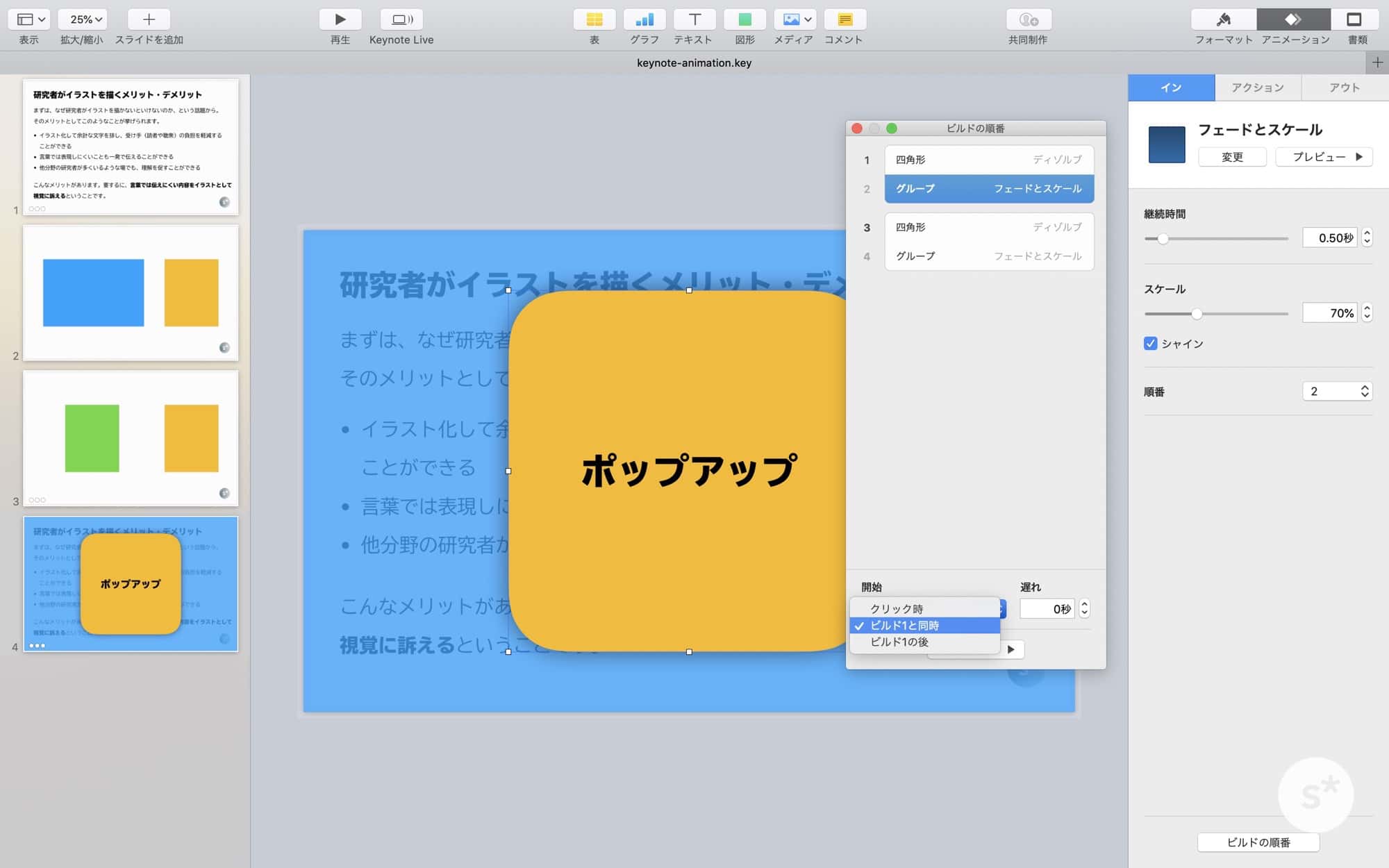Image resolution: width=1389 pixels, height=868 pixels.
Task: Select build 2 グループ row
Action: [x=989, y=189]
